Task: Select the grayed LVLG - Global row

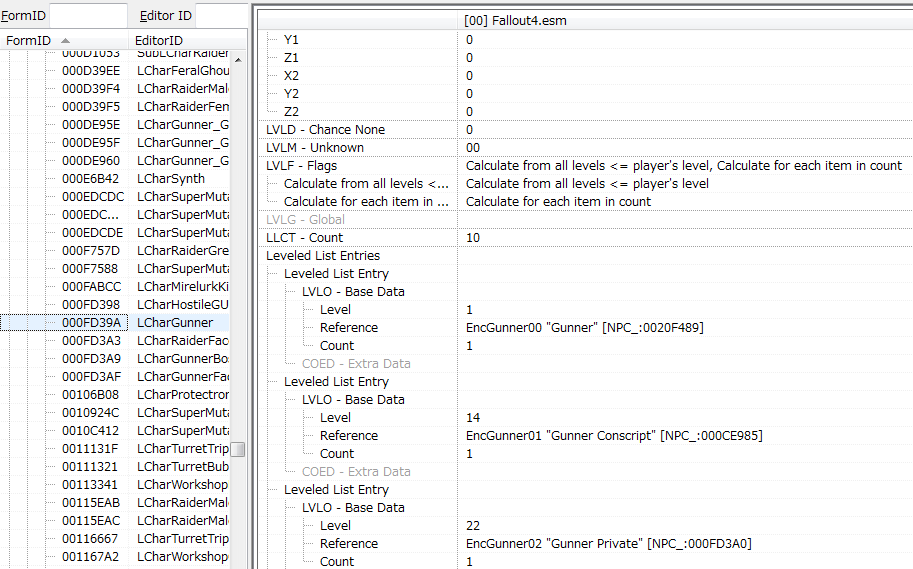Action: click(585, 220)
